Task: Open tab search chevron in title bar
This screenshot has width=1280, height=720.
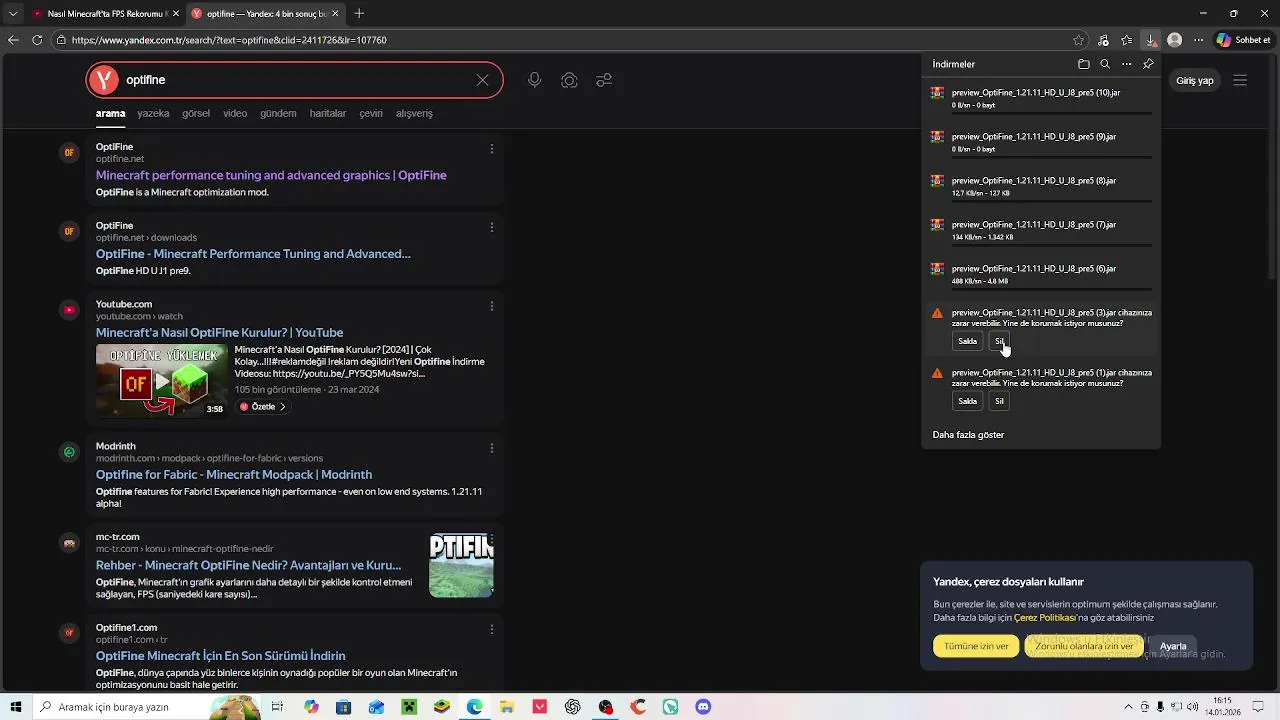Action: [13, 13]
